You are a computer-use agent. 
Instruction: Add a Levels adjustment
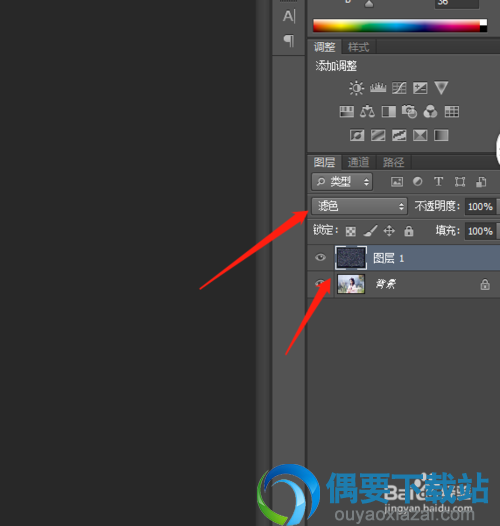pyautogui.click(x=378, y=88)
